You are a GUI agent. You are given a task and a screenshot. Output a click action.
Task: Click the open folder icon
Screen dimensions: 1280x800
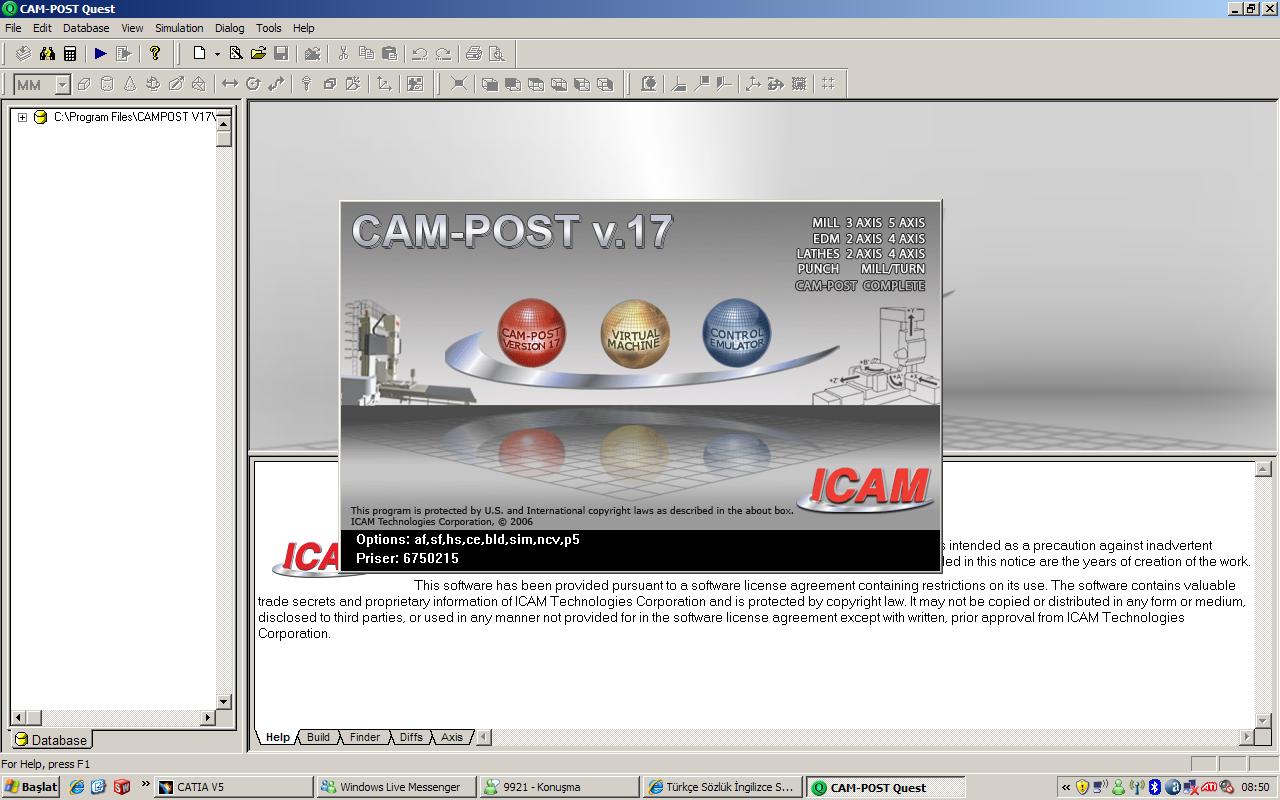pyautogui.click(x=258, y=54)
